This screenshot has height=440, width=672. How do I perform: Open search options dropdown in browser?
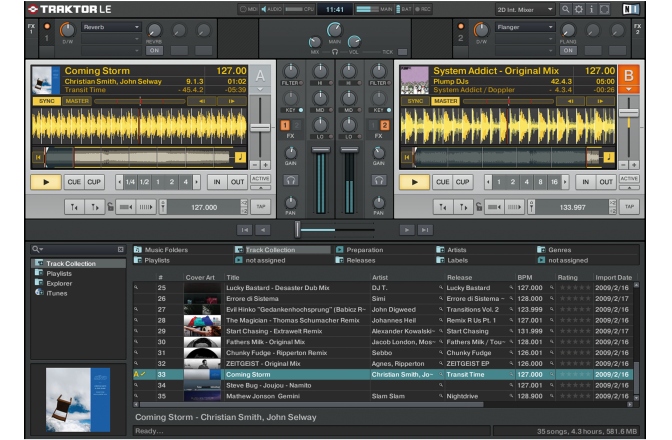(37, 249)
